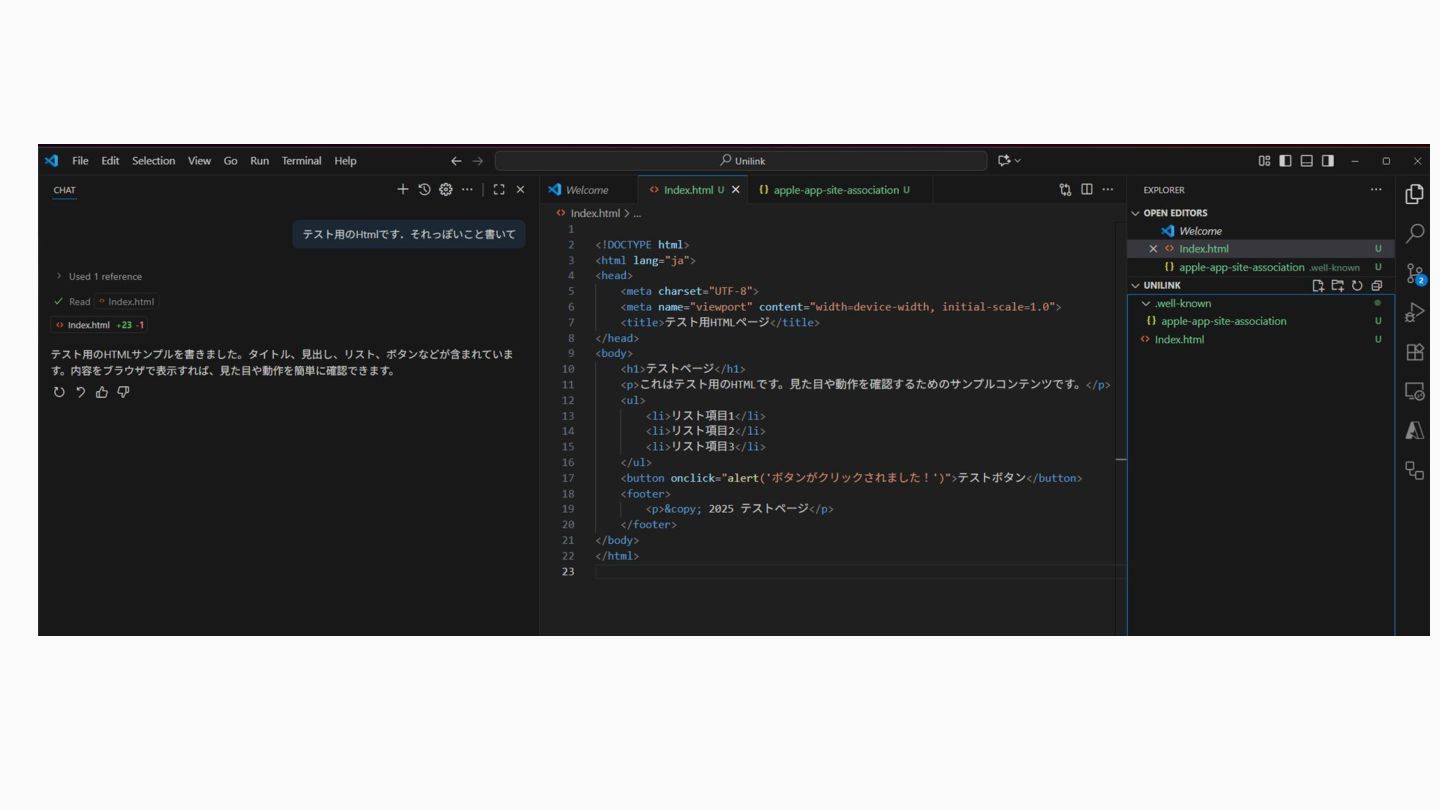Close the Index.html editor tab

(x=736, y=189)
